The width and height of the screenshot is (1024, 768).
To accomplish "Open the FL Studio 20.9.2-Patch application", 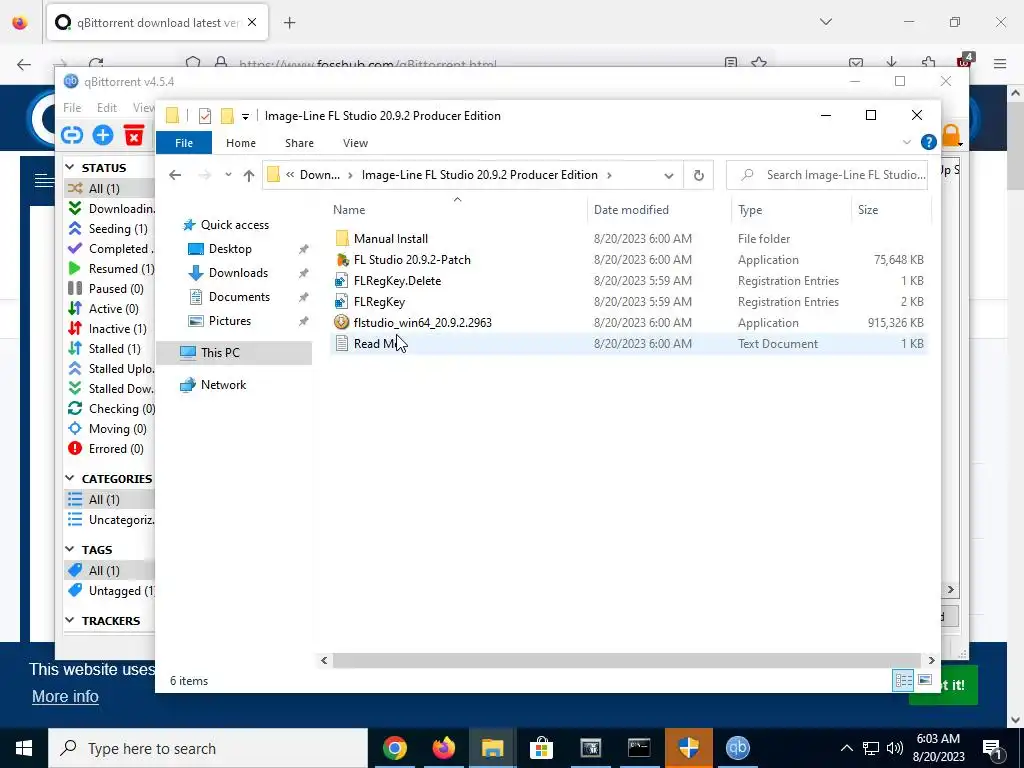I will pyautogui.click(x=411, y=260).
